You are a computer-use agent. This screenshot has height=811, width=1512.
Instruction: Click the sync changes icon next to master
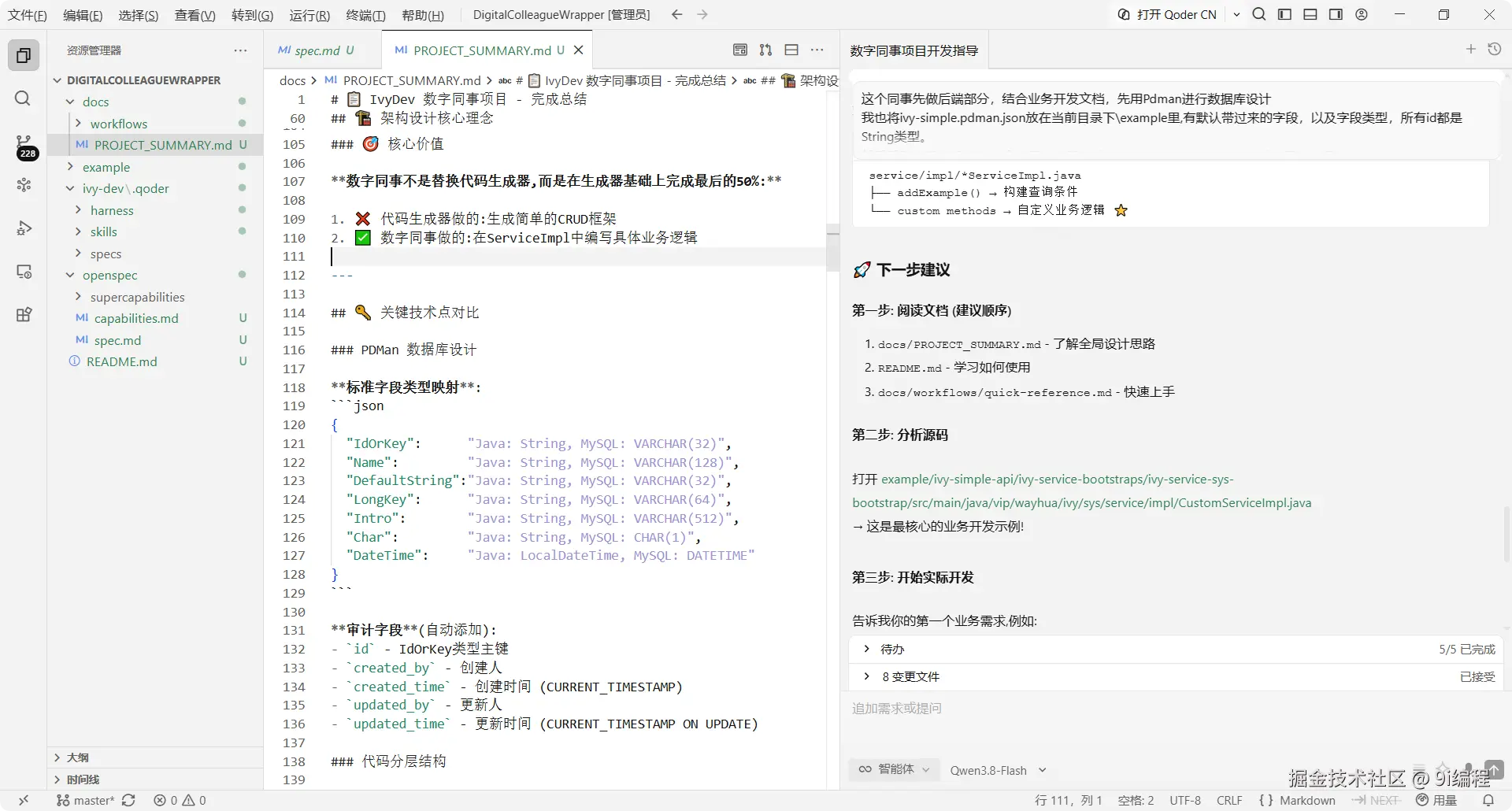tap(128, 800)
